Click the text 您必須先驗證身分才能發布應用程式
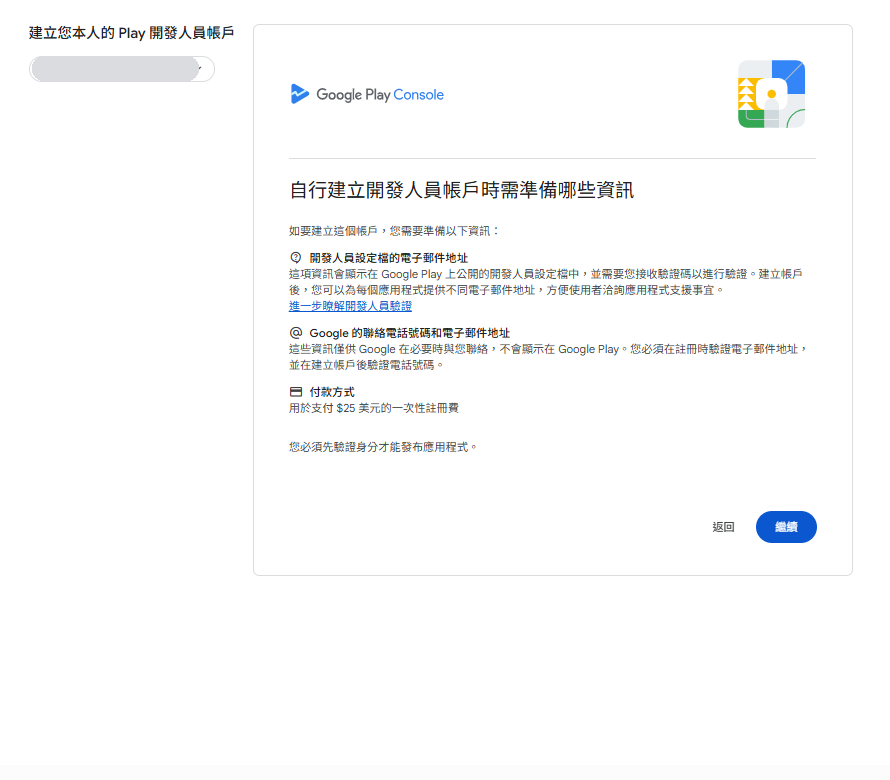The image size is (890, 780). coord(383,447)
